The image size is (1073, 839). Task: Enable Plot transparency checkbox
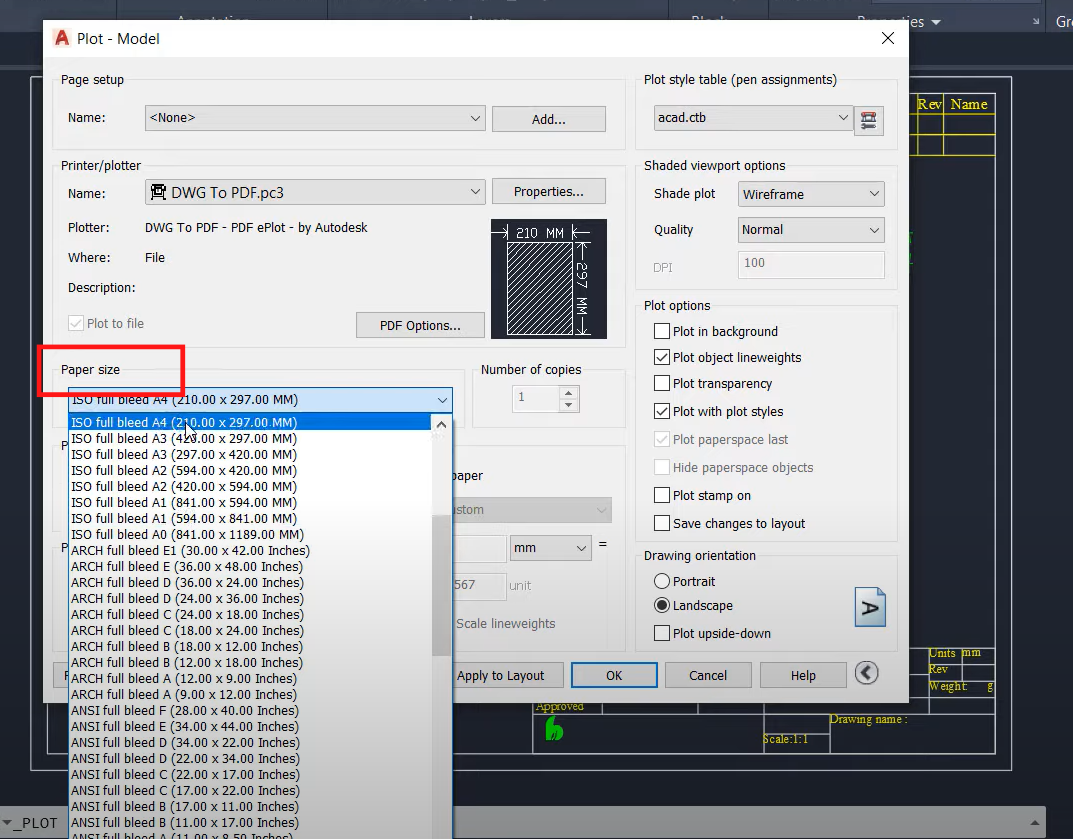(662, 383)
